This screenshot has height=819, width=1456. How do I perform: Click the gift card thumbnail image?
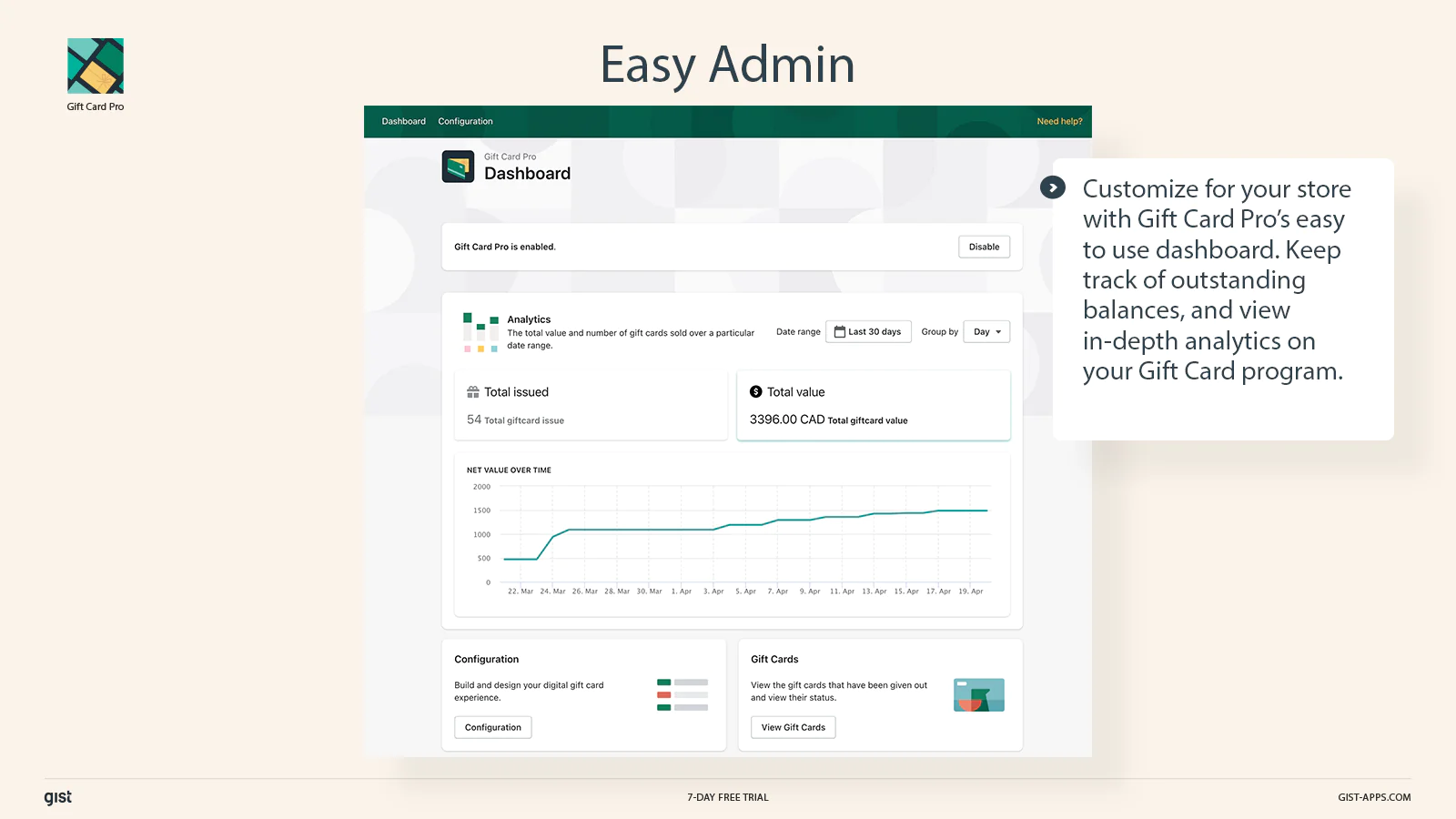click(x=978, y=694)
